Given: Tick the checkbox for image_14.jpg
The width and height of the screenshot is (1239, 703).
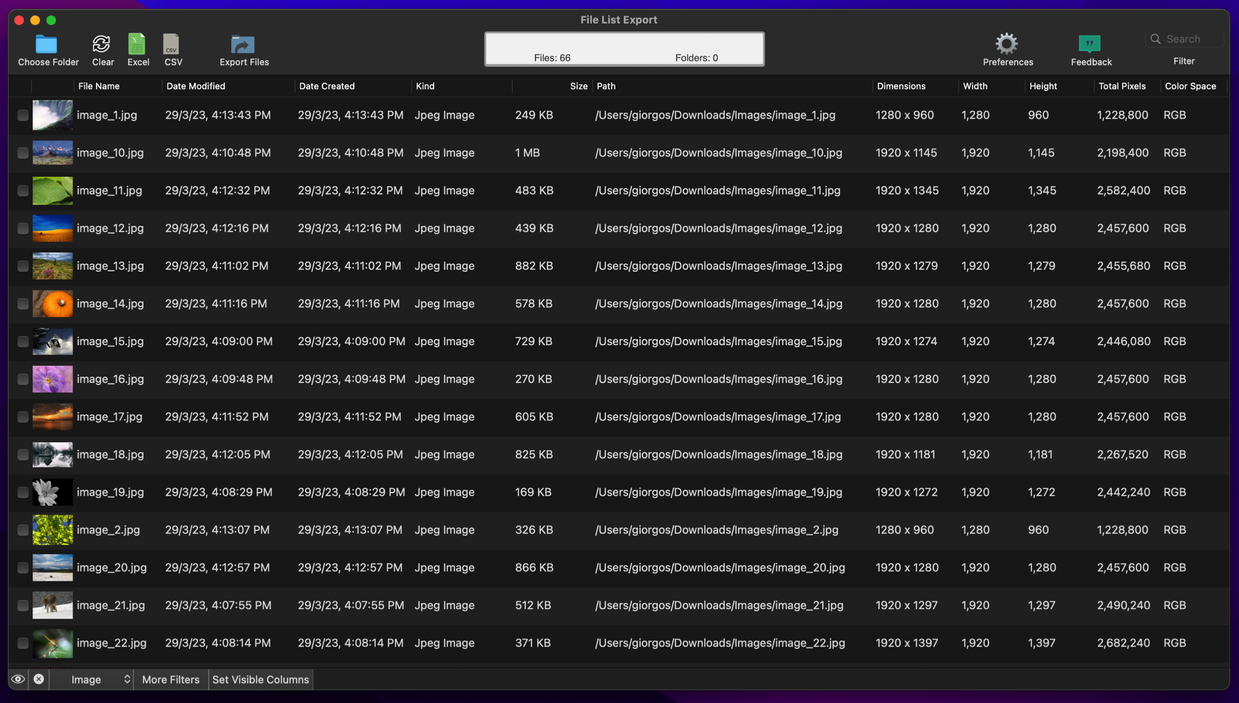Looking at the screenshot, I should 23,304.
